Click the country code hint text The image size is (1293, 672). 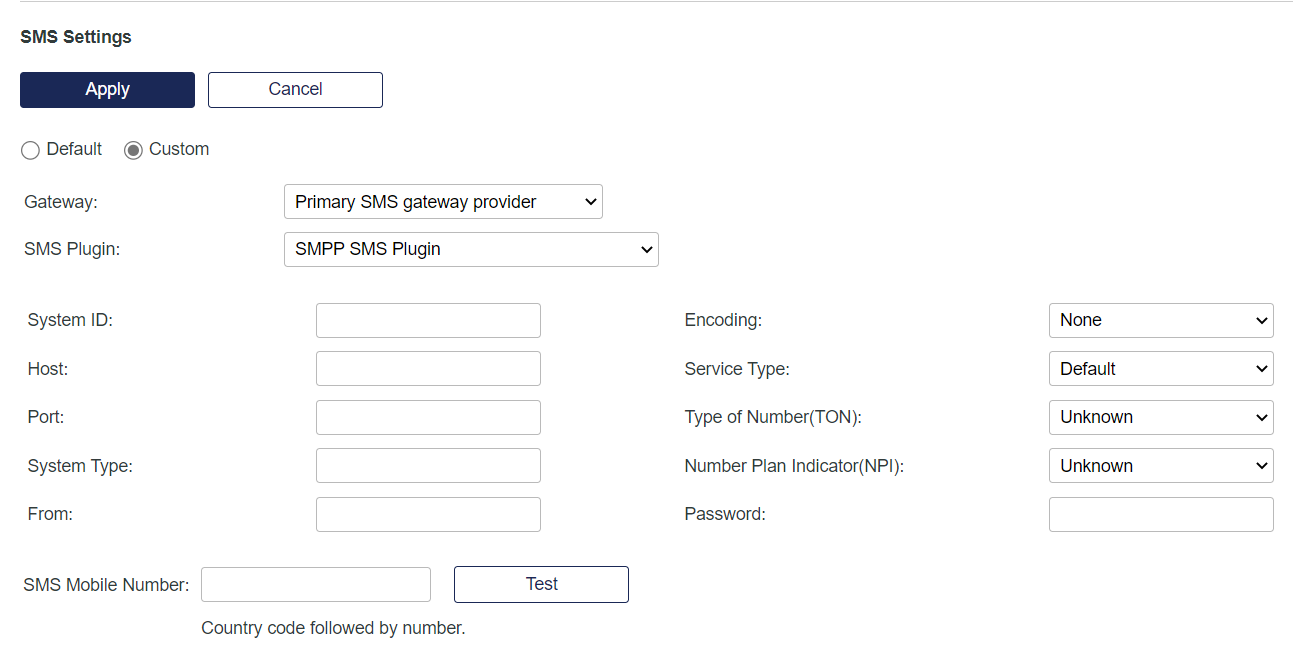click(x=333, y=628)
